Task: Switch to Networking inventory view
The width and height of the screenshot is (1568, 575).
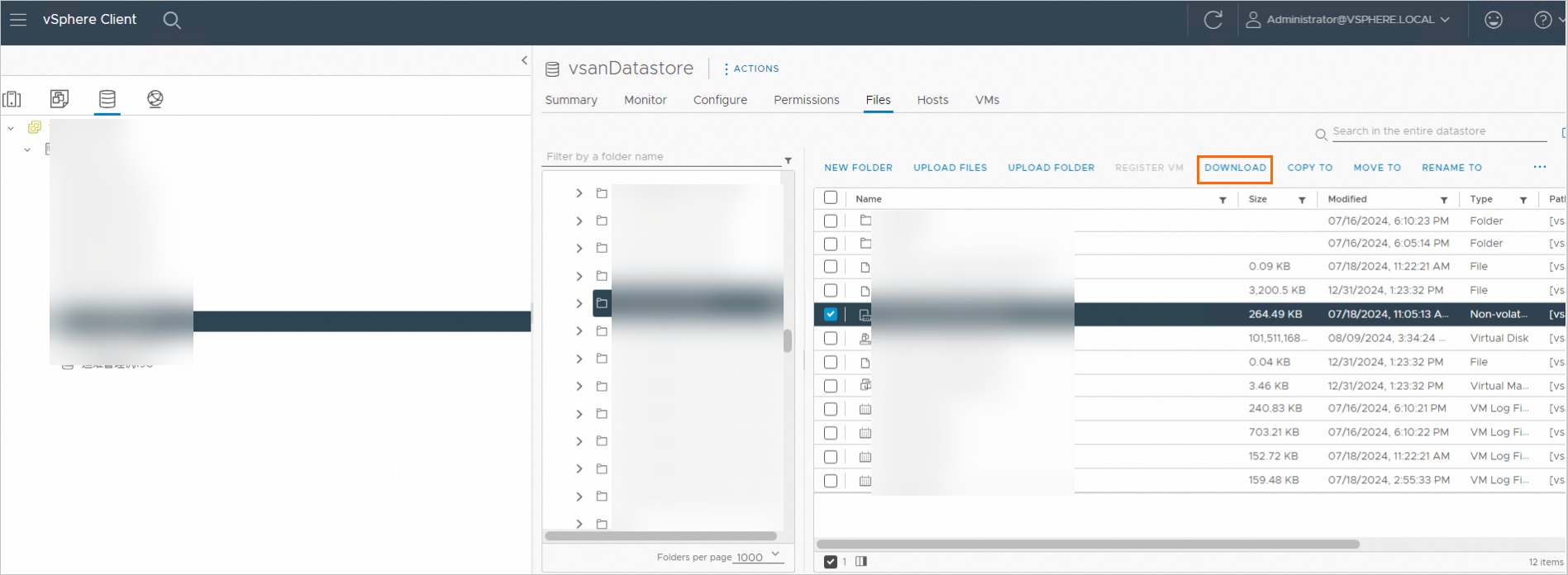Action: tap(155, 99)
